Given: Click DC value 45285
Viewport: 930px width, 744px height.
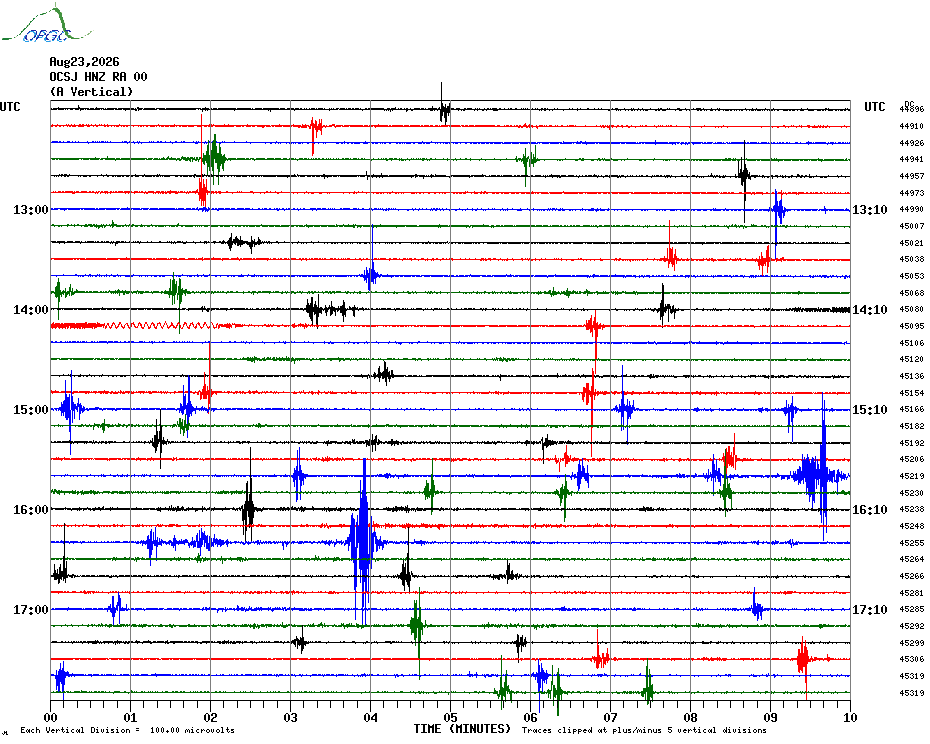Looking at the screenshot, I should pos(912,610).
